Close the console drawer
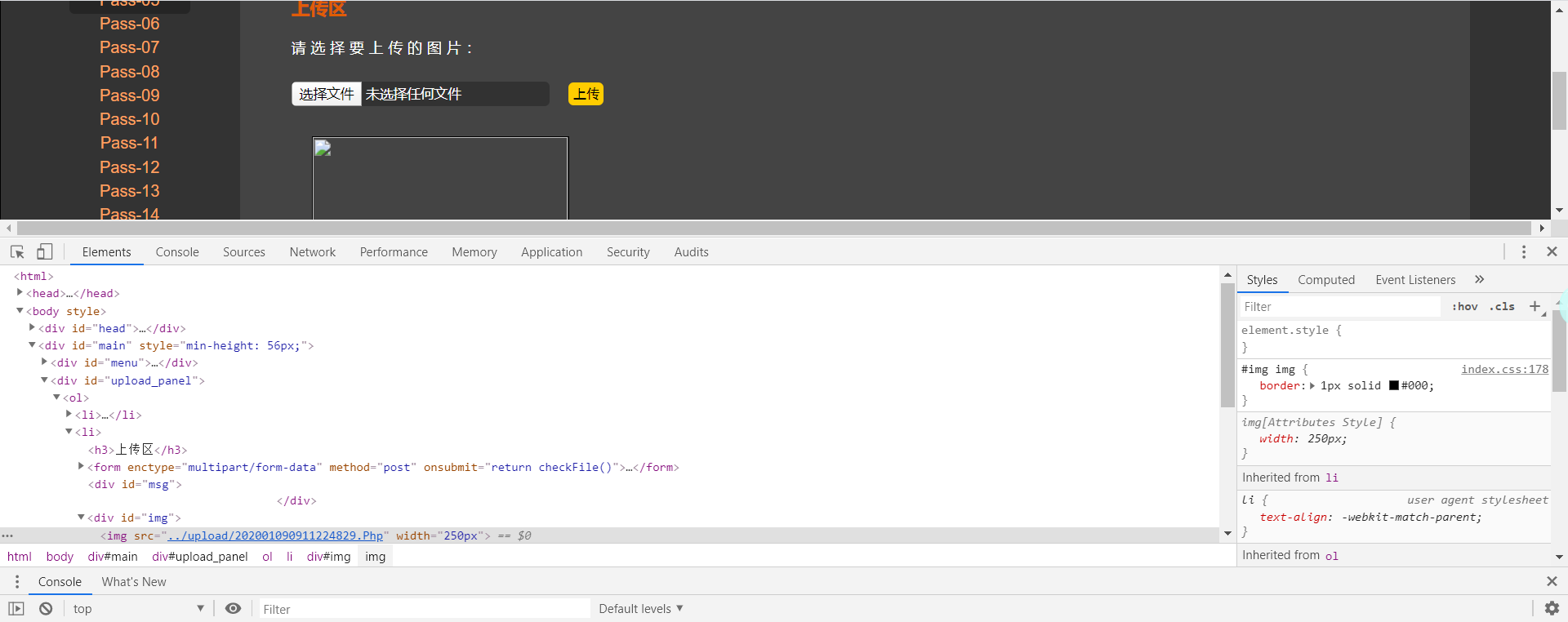Image resolution: width=1568 pixels, height=622 pixels. point(1552,582)
